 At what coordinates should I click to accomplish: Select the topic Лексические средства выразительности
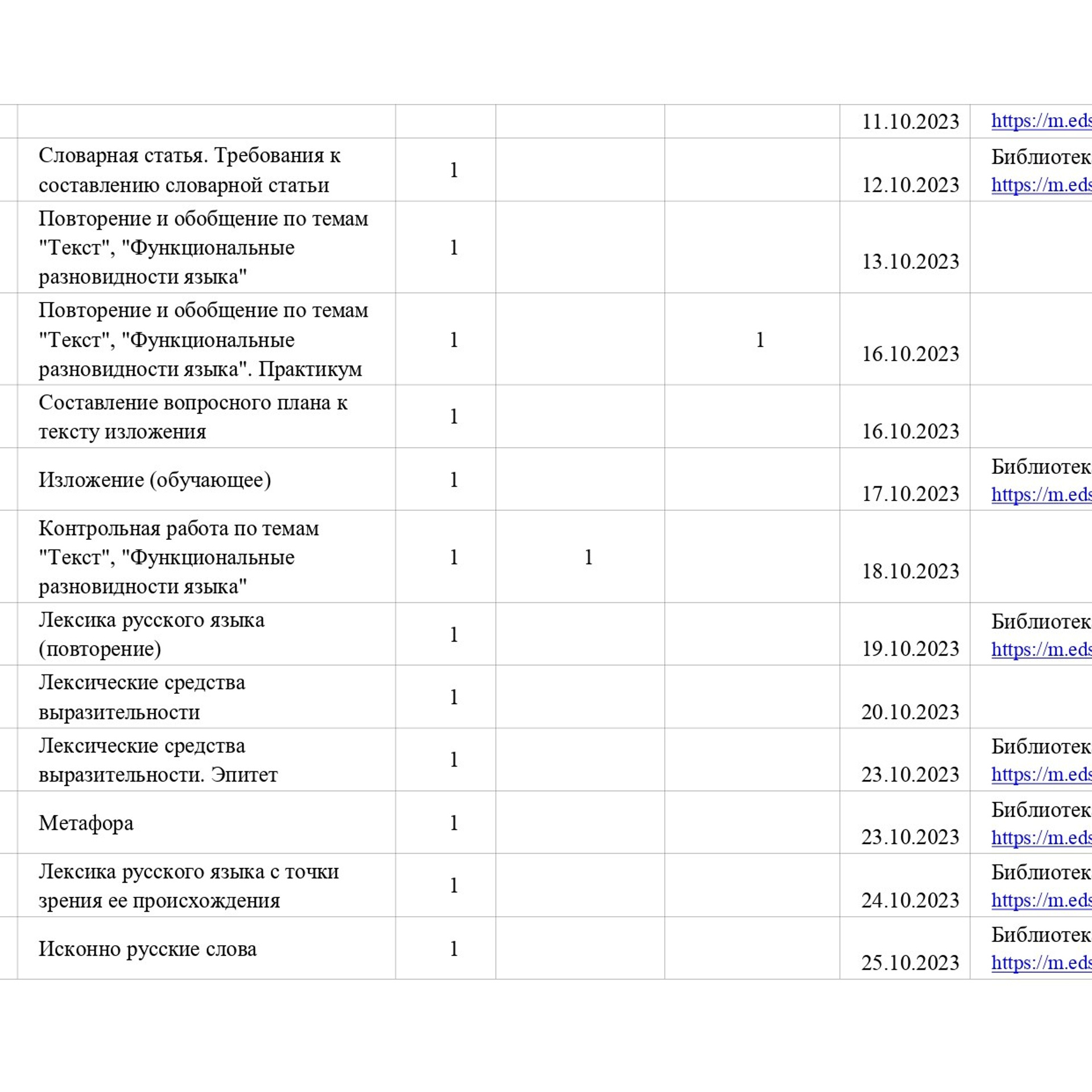pos(142,697)
